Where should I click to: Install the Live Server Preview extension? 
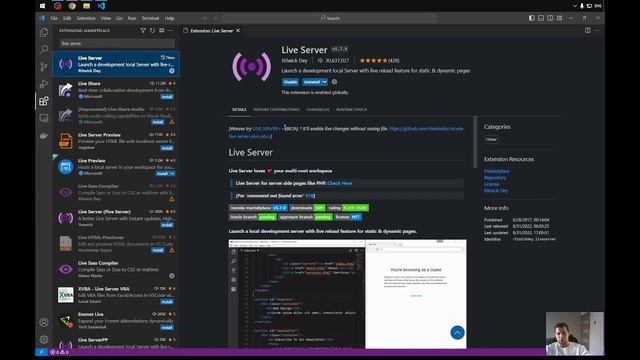click(167, 148)
